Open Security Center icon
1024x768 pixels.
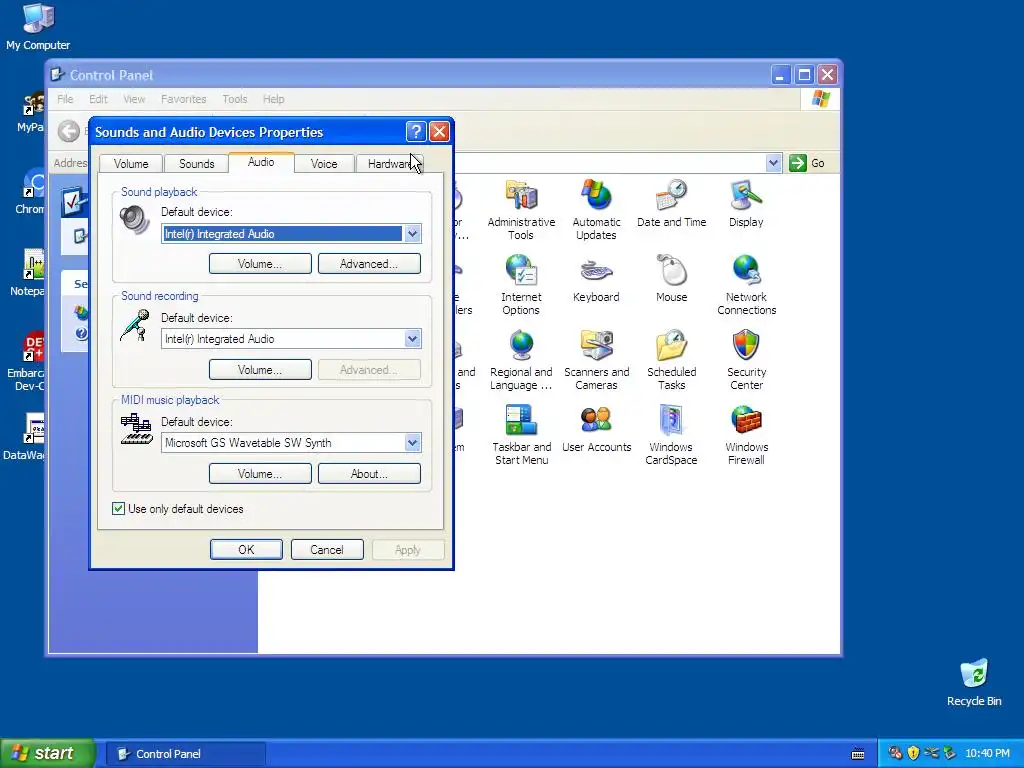click(746, 360)
